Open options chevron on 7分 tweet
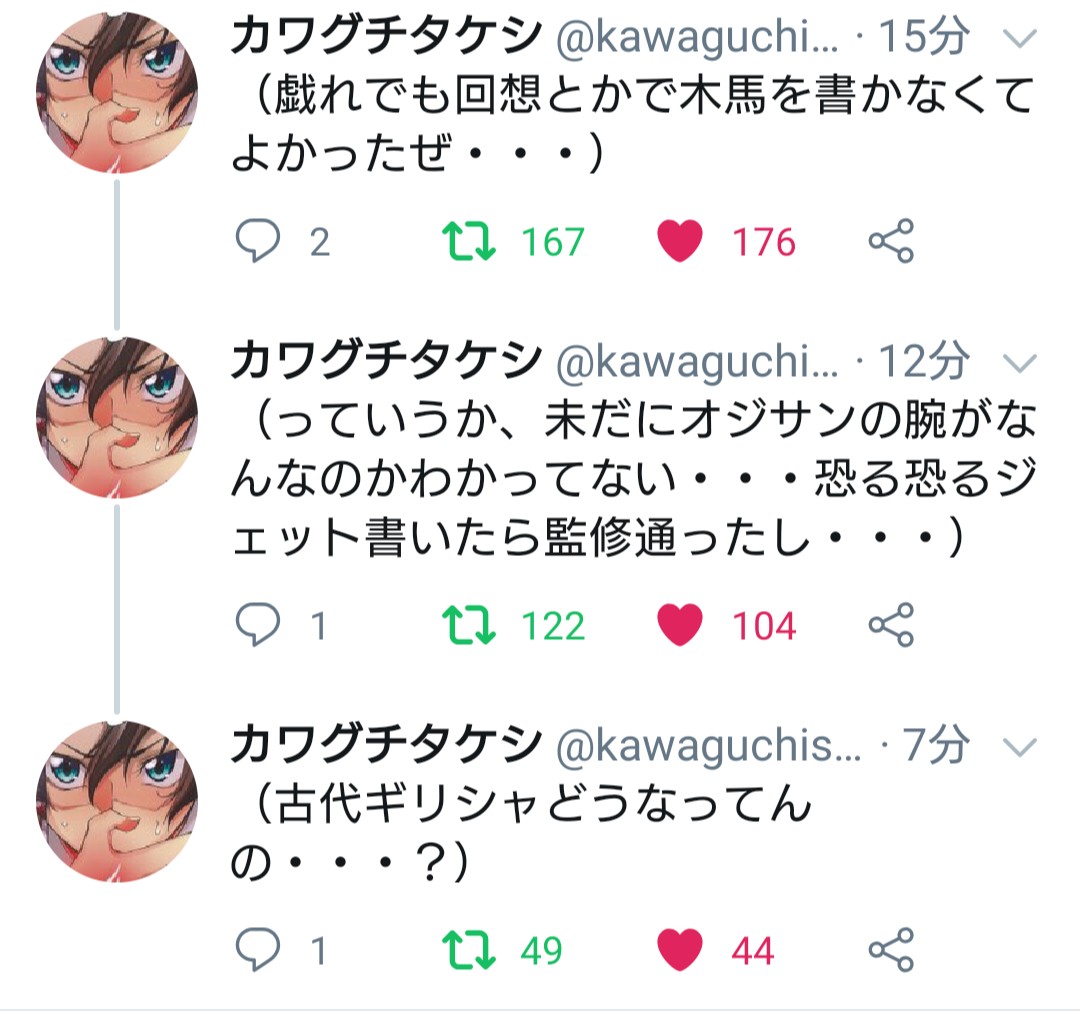 tap(1020, 747)
